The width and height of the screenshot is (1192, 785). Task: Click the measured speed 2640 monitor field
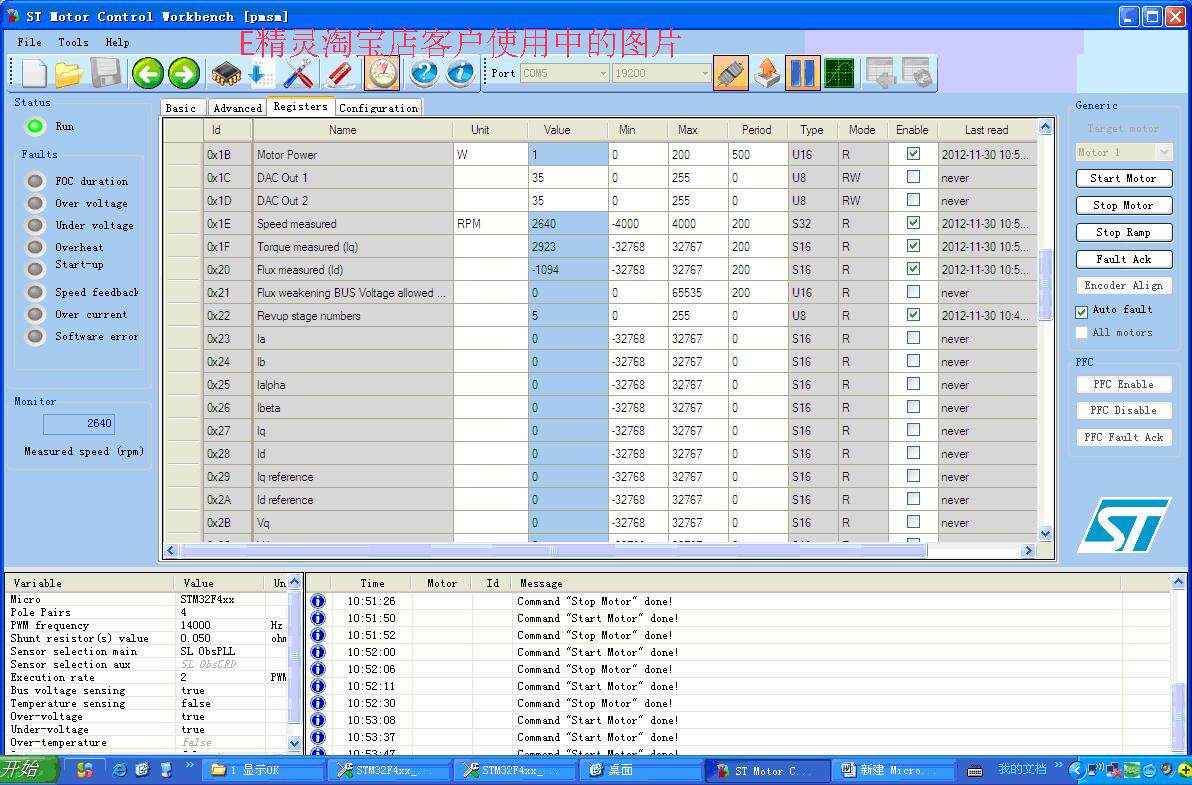point(78,423)
